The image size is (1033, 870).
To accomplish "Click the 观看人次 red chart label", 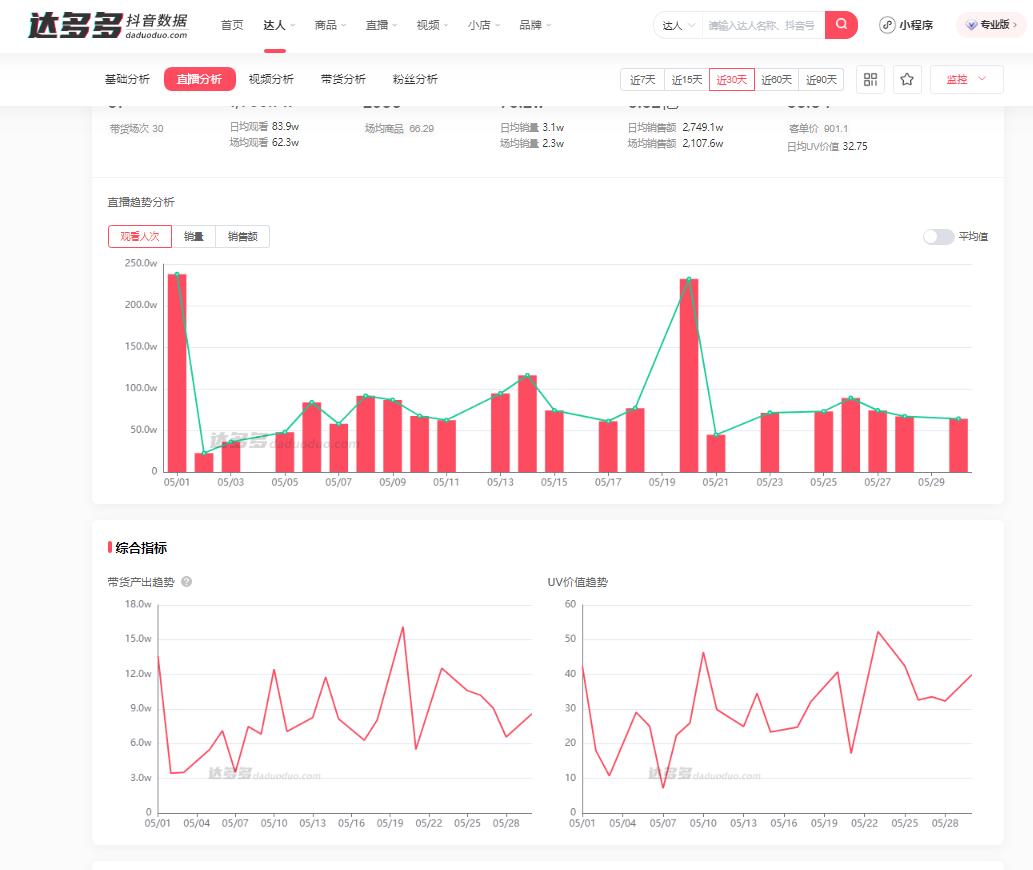I will pos(139,236).
